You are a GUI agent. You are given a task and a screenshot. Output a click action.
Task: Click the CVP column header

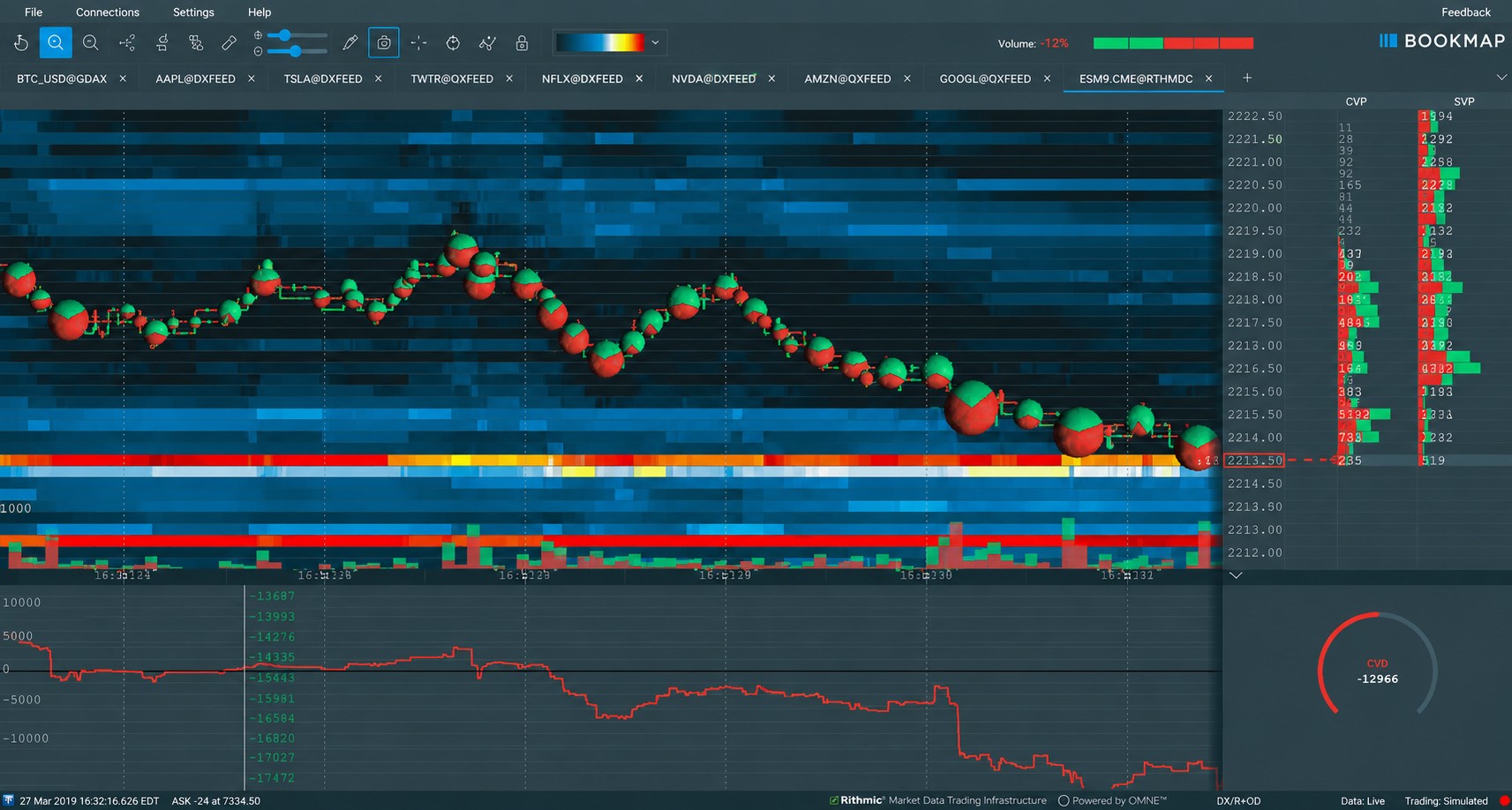(x=1356, y=101)
